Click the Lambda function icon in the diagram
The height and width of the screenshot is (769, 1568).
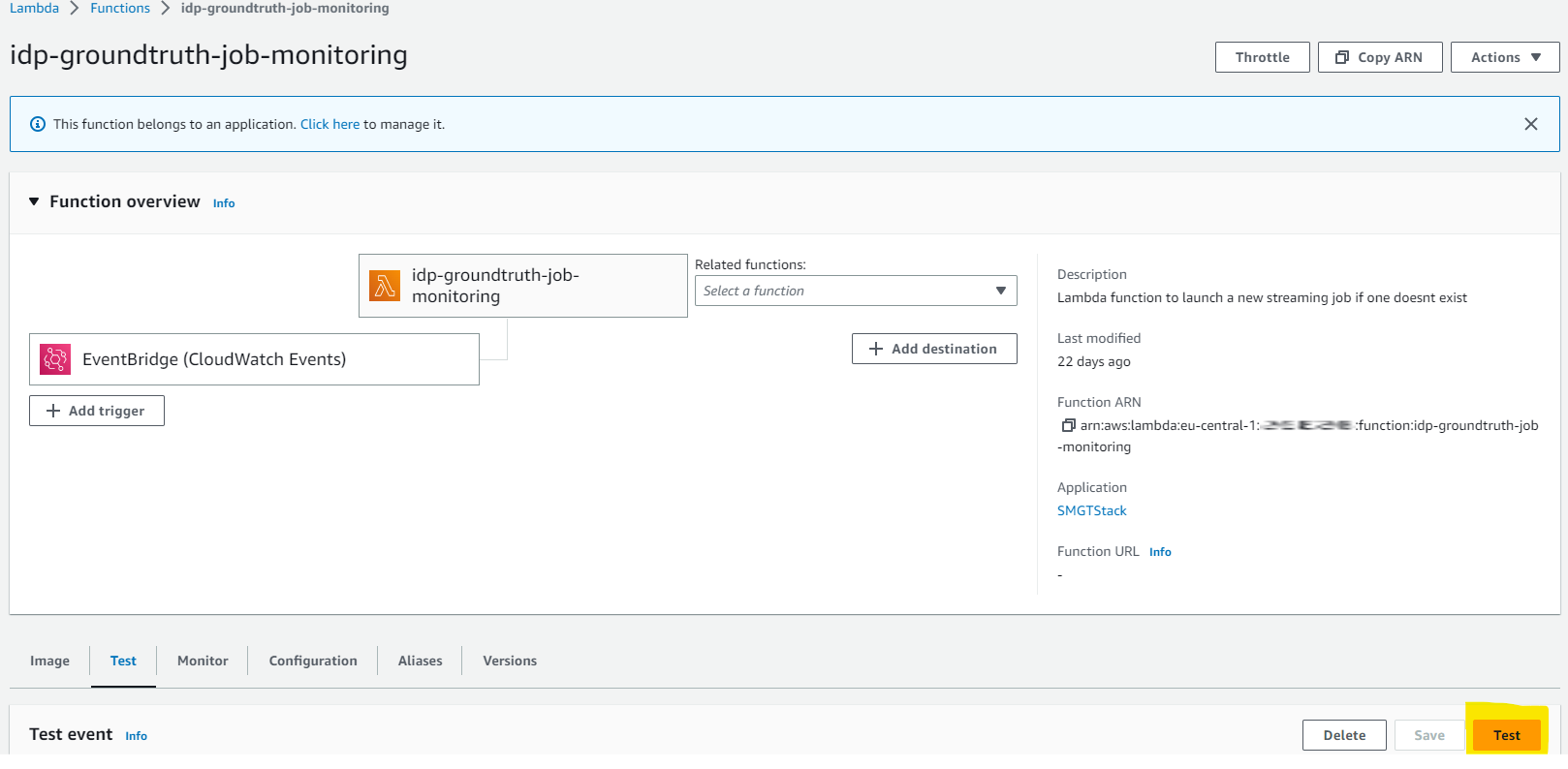pos(385,286)
